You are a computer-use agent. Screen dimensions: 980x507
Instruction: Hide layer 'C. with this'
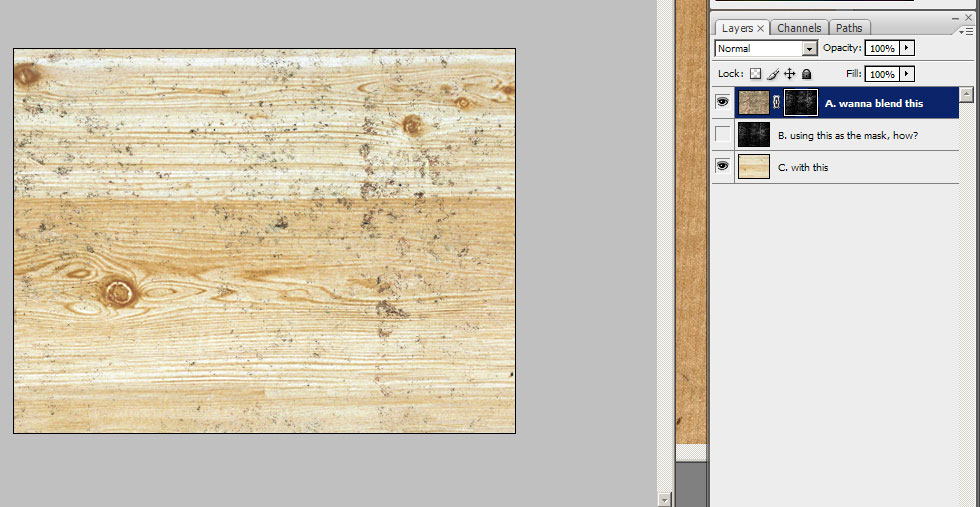[x=722, y=166]
